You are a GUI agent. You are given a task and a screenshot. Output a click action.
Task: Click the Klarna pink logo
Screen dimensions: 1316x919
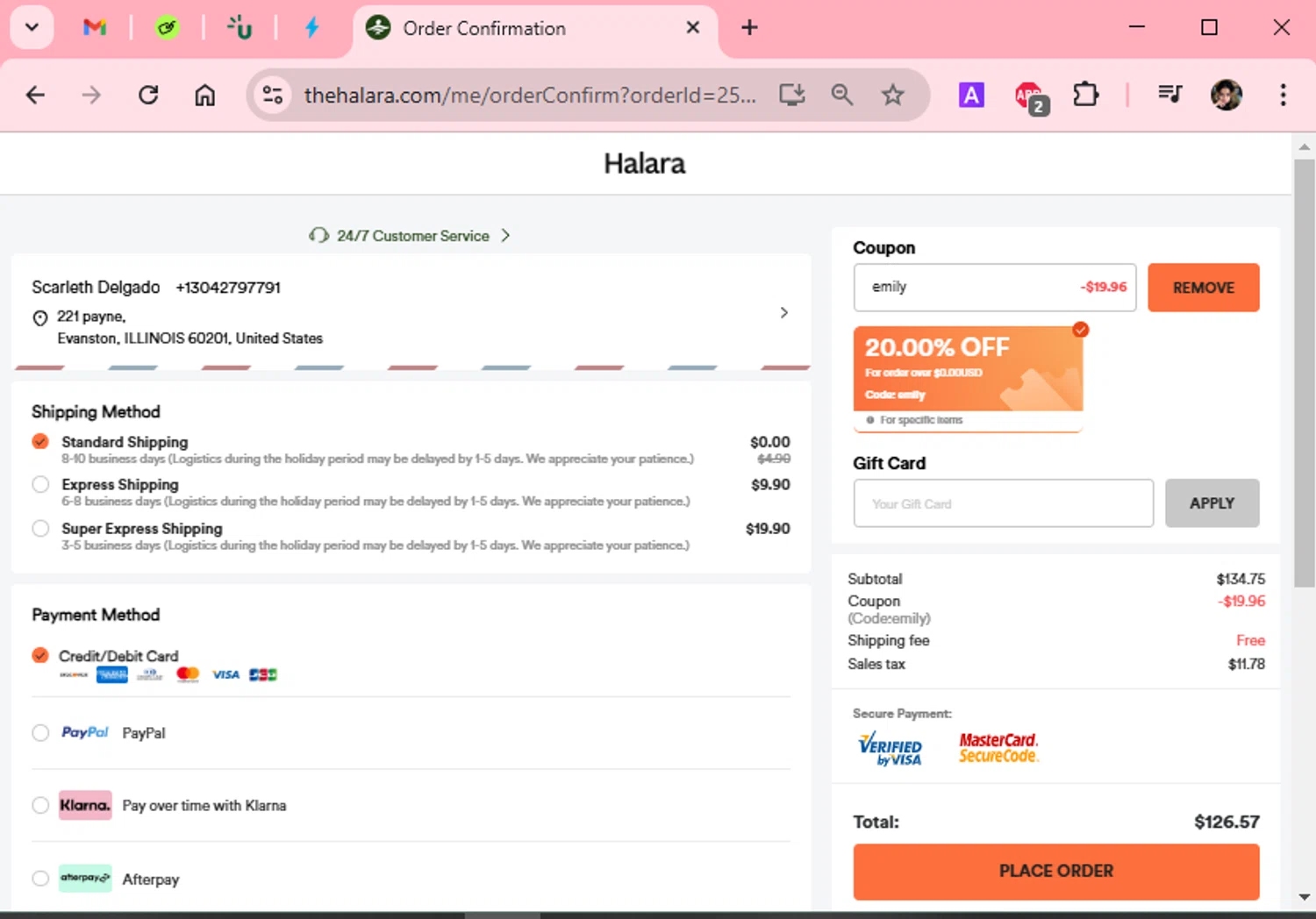click(85, 805)
